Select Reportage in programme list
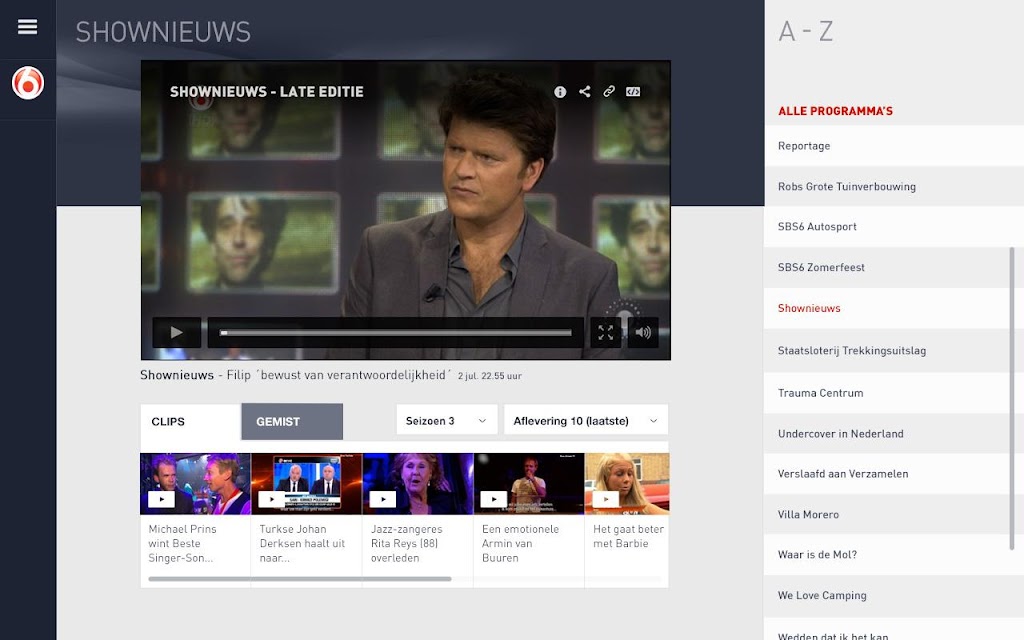Viewport: 1024px width, 640px height. [893, 146]
